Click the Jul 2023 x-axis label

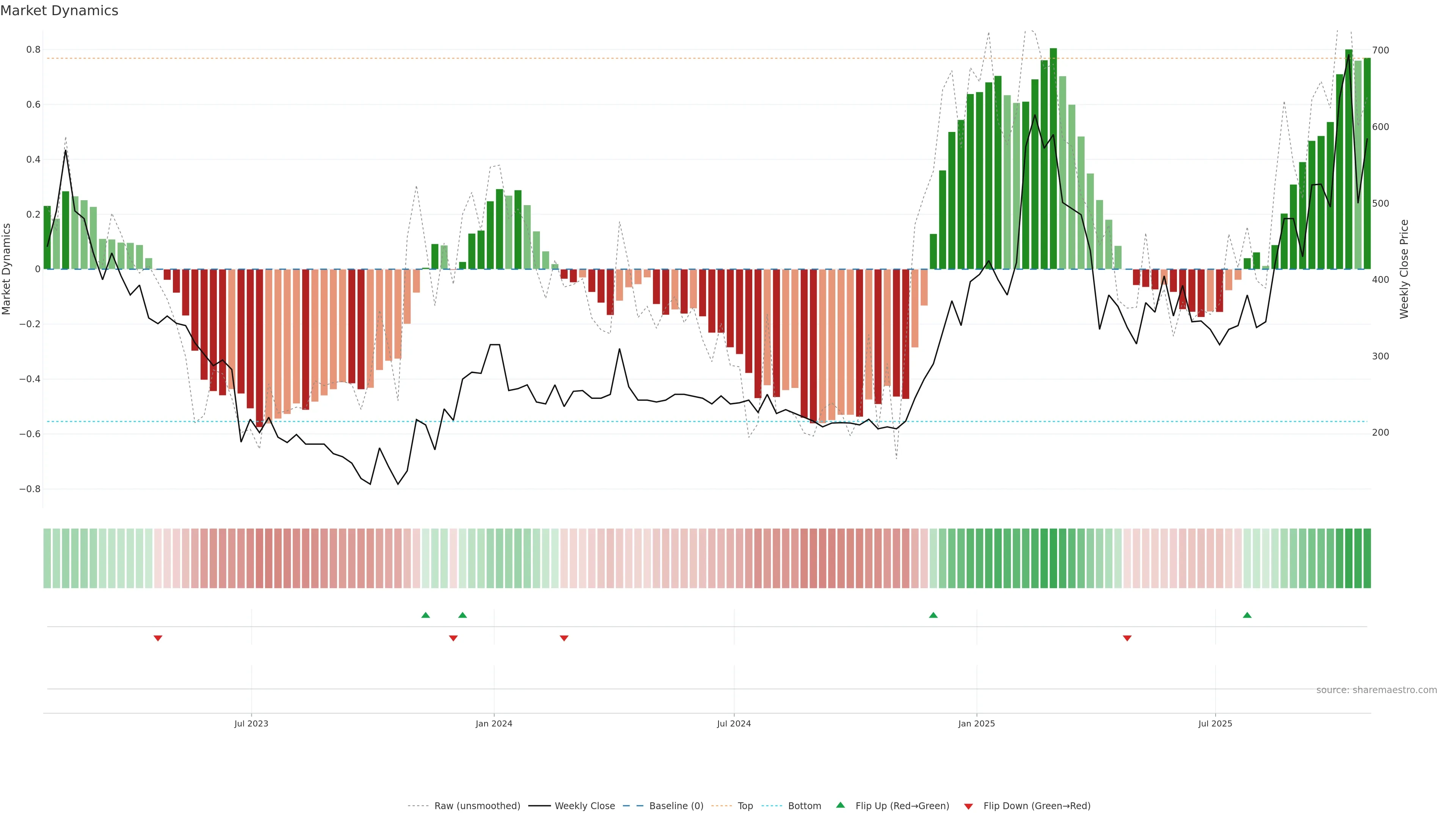pyautogui.click(x=251, y=723)
